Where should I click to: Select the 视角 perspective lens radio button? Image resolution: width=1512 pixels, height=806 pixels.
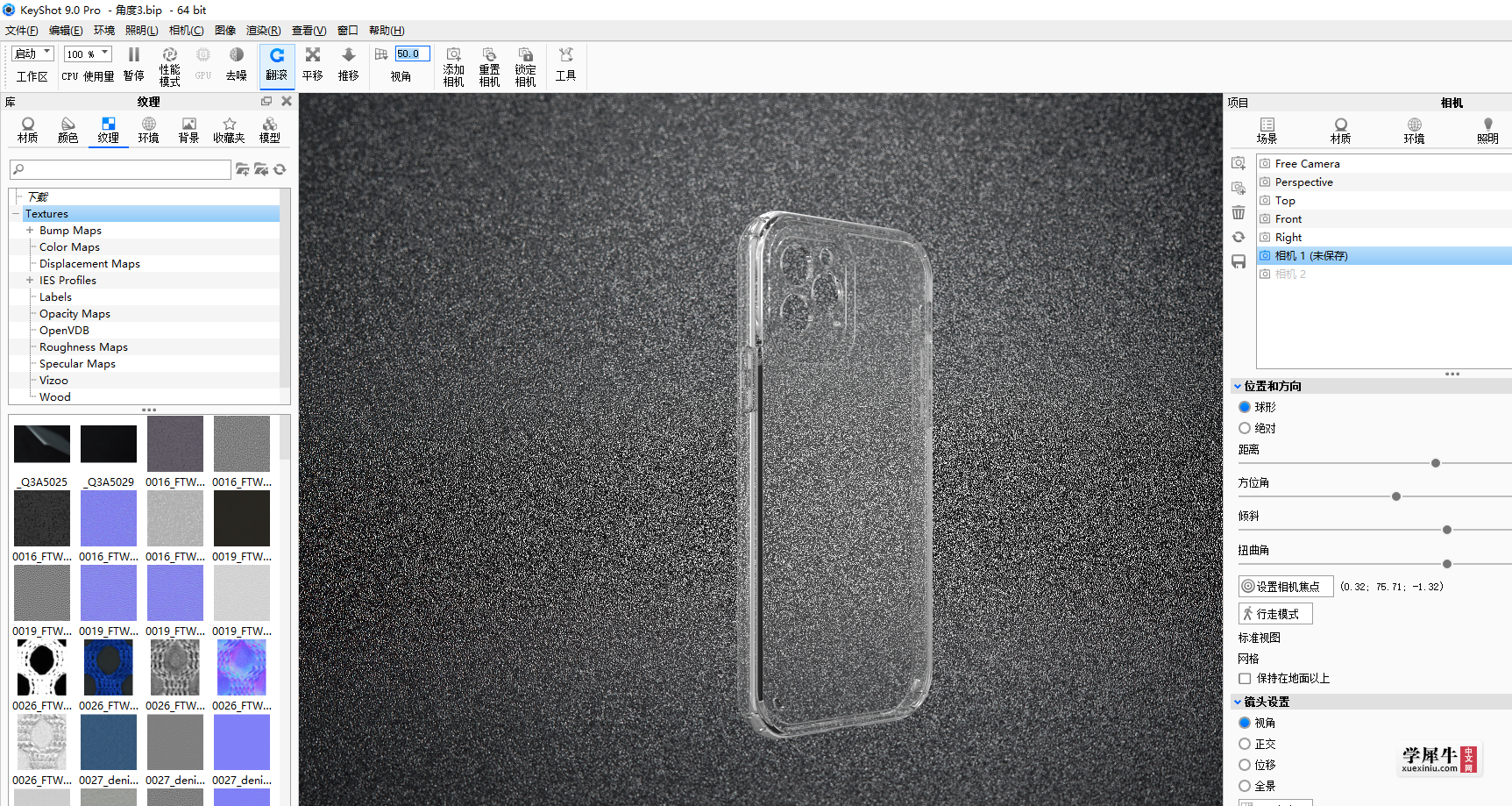click(x=1245, y=723)
